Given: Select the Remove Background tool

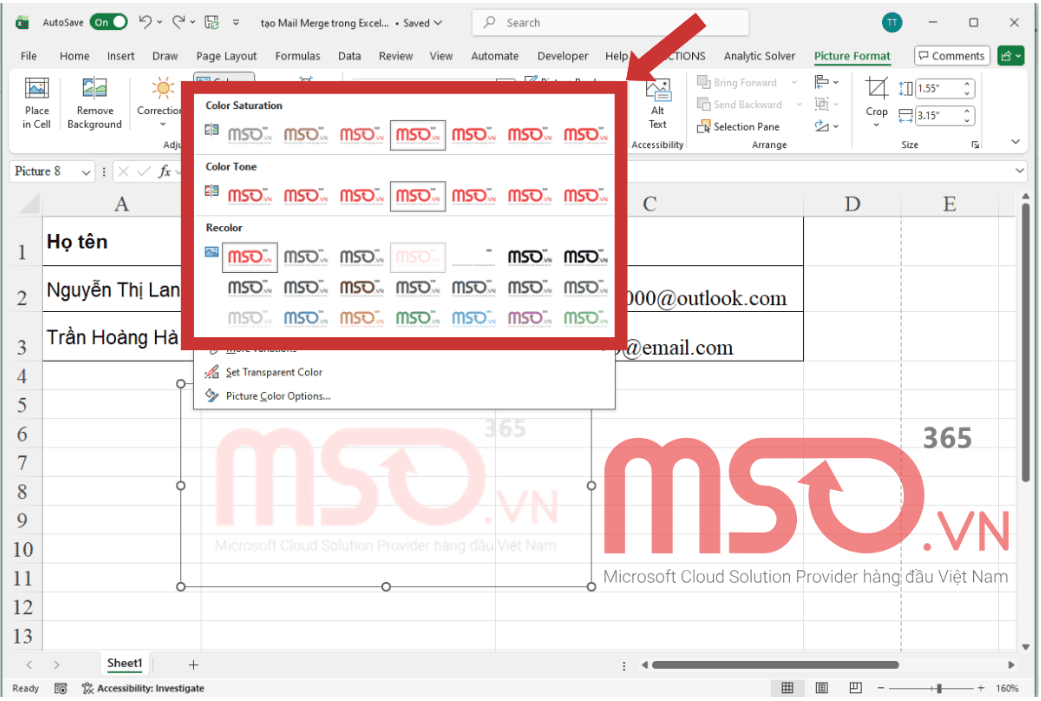Looking at the screenshot, I should (x=94, y=100).
